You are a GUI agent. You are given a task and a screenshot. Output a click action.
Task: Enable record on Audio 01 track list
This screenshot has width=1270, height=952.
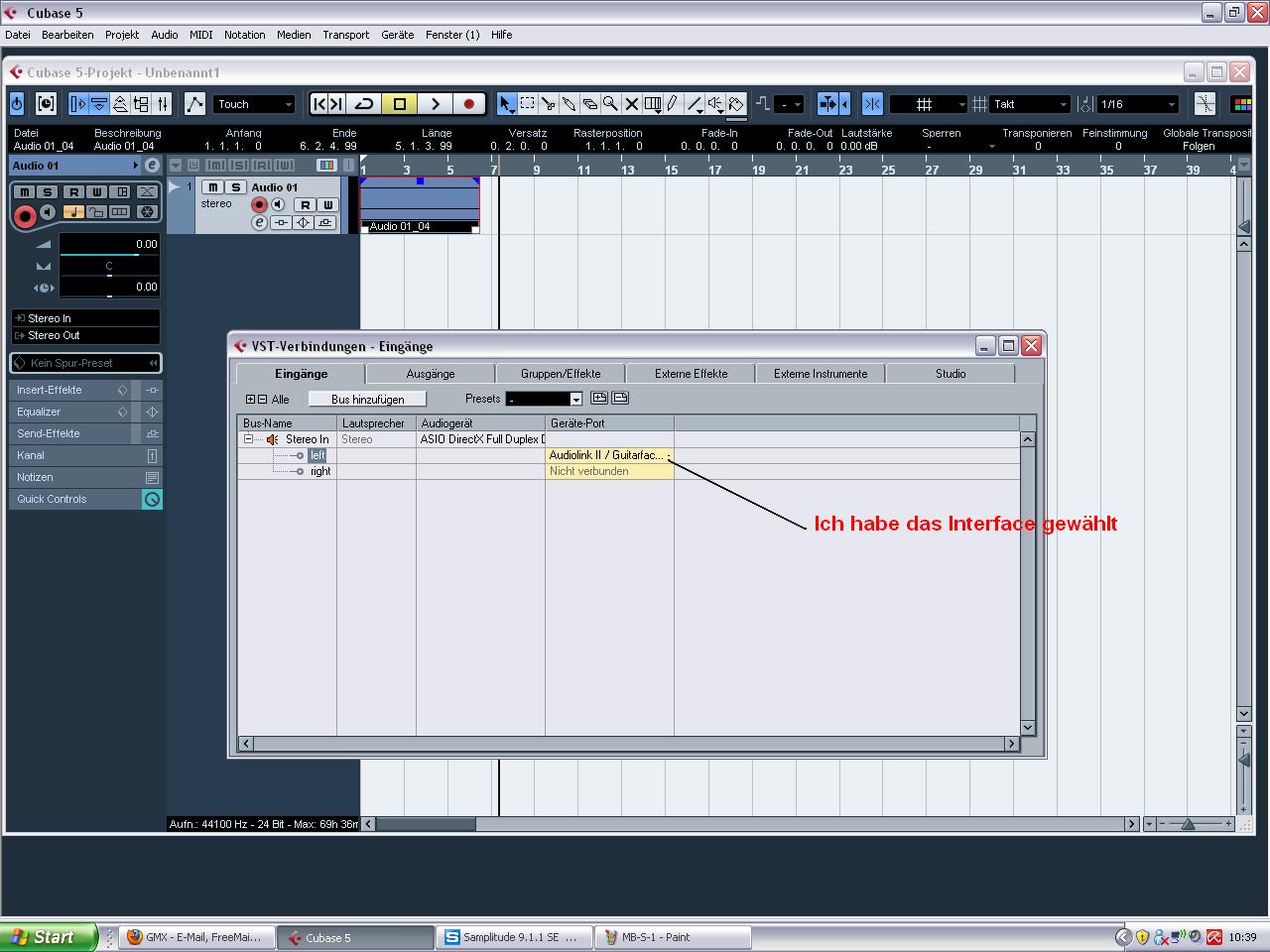point(258,204)
